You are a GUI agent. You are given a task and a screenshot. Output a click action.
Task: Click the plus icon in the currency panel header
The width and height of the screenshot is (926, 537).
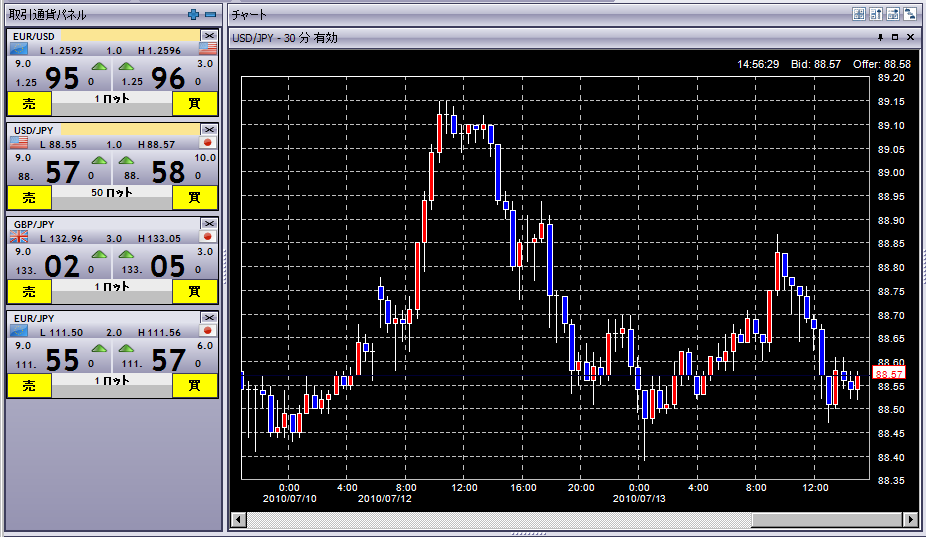194,14
